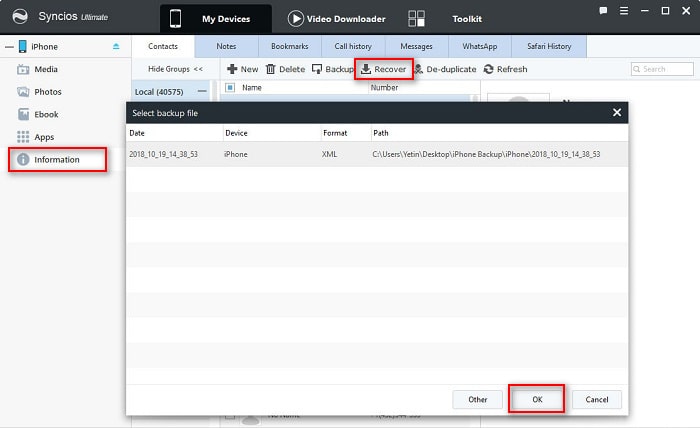Image resolution: width=700 pixels, height=428 pixels.
Task: Click the Number column header
Action: coord(384,87)
